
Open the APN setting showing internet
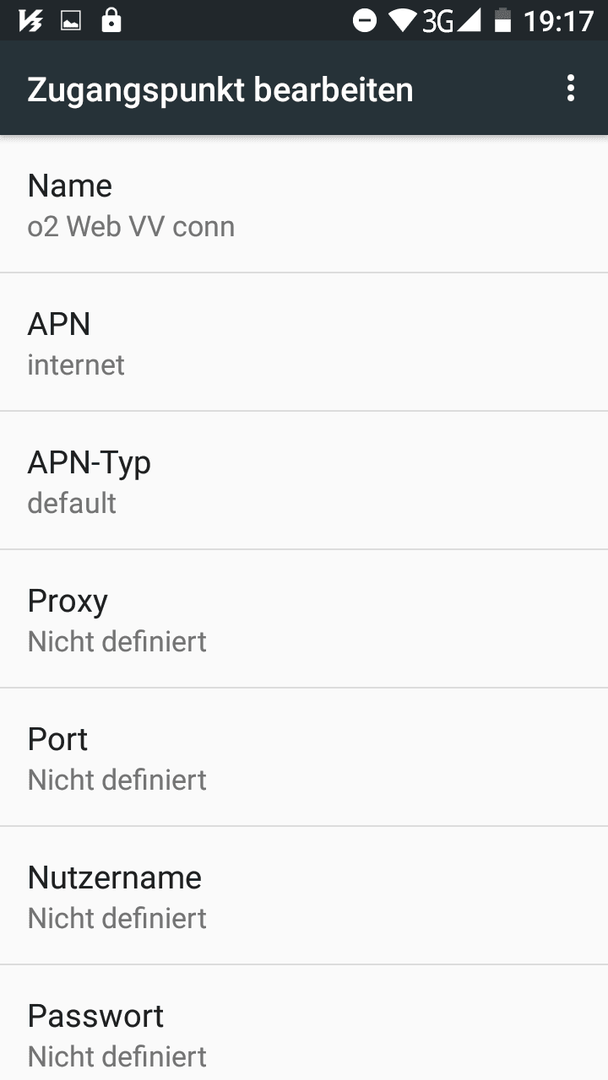click(304, 342)
